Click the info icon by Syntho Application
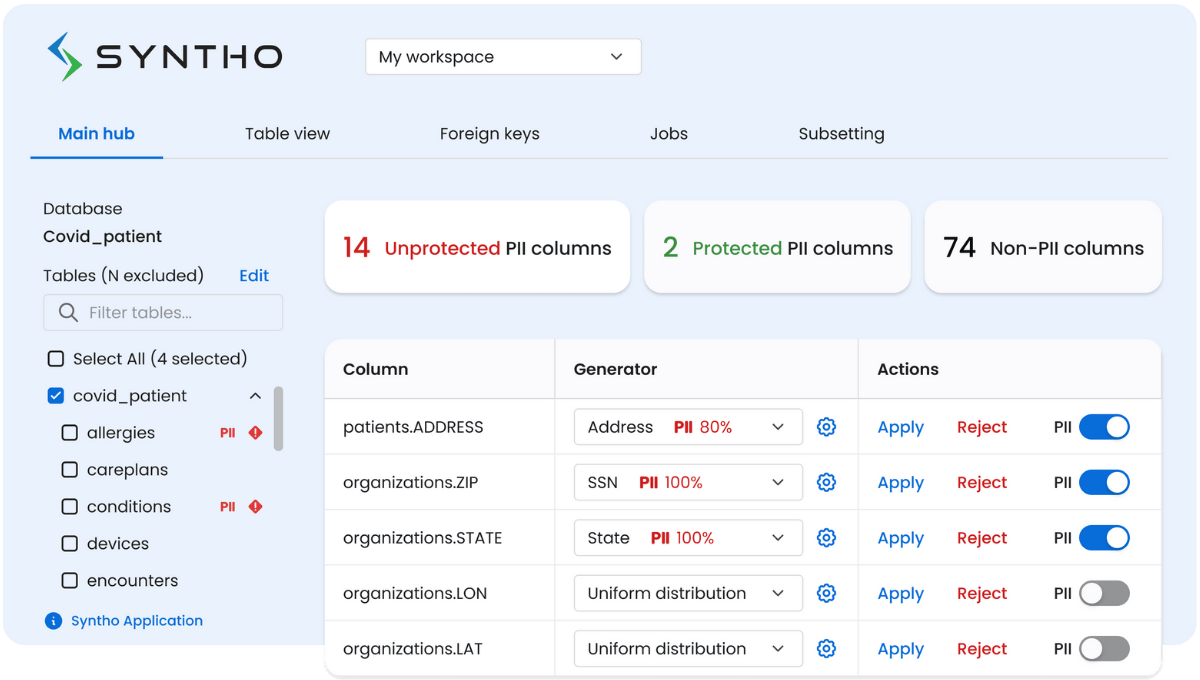Image resolution: width=1200 pixels, height=680 pixels. click(54, 621)
